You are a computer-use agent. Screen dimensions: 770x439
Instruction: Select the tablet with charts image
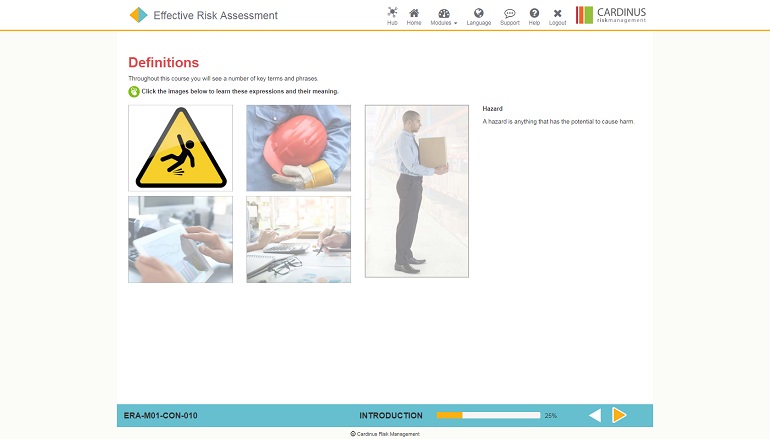pyautogui.click(x=180, y=240)
